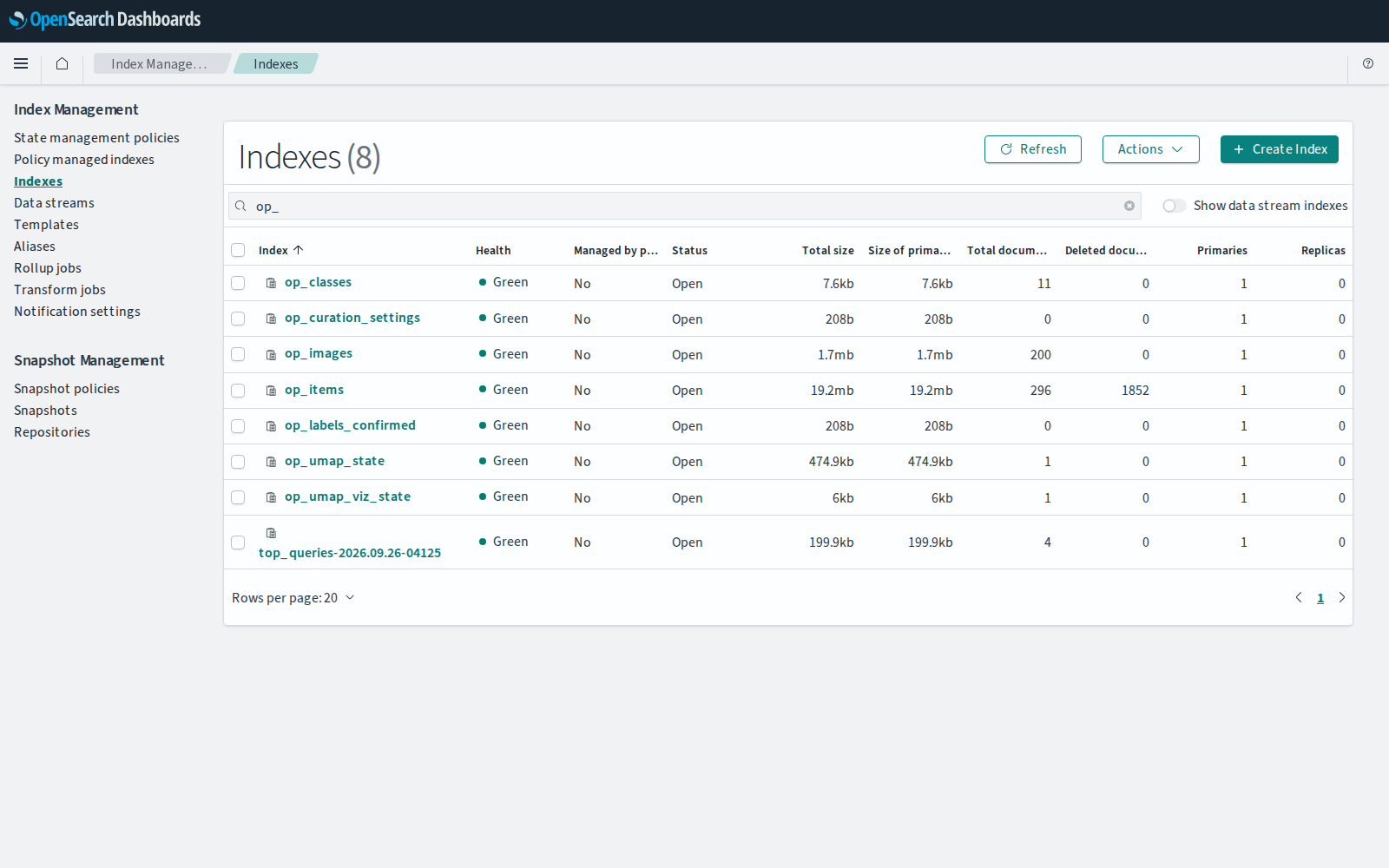This screenshot has height=868, width=1389.
Task: Click the document icon beside op_classes
Action: (x=271, y=283)
